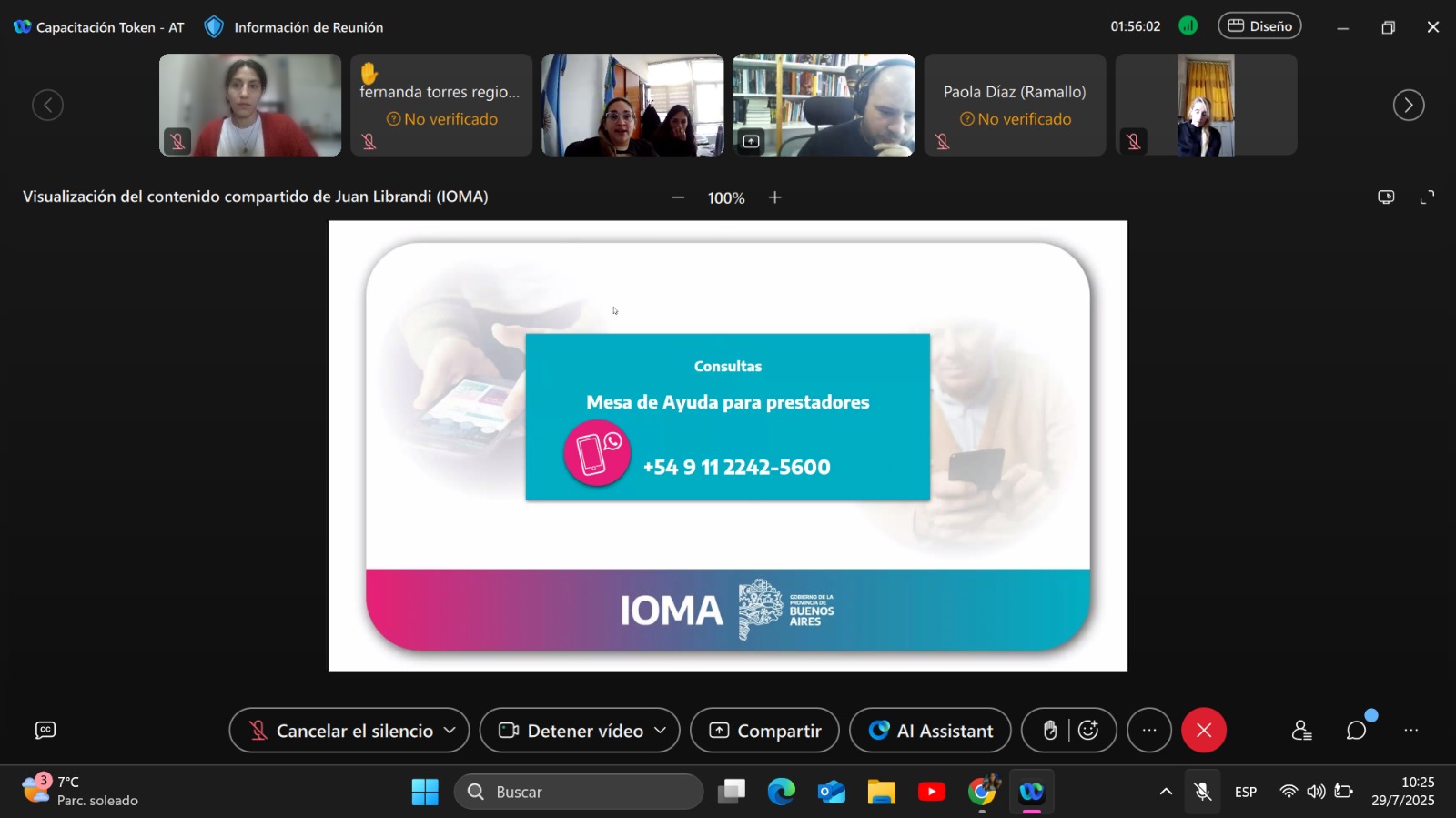Open panel options three dots at far right
The image size is (1456, 818).
[1411, 731]
